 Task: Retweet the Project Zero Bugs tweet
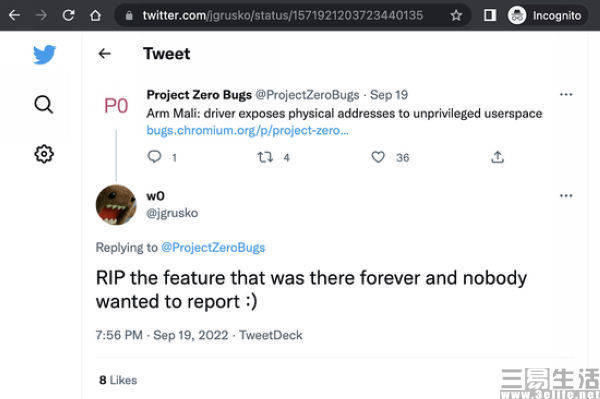point(265,157)
